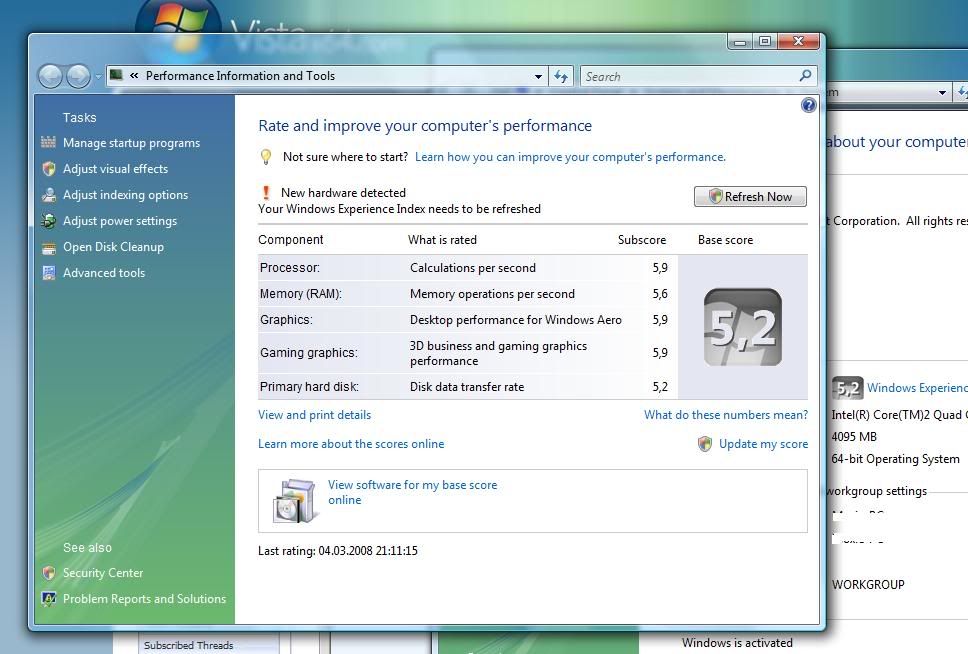Open What do these numbers mean link
968x654 pixels.
click(x=726, y=415)
